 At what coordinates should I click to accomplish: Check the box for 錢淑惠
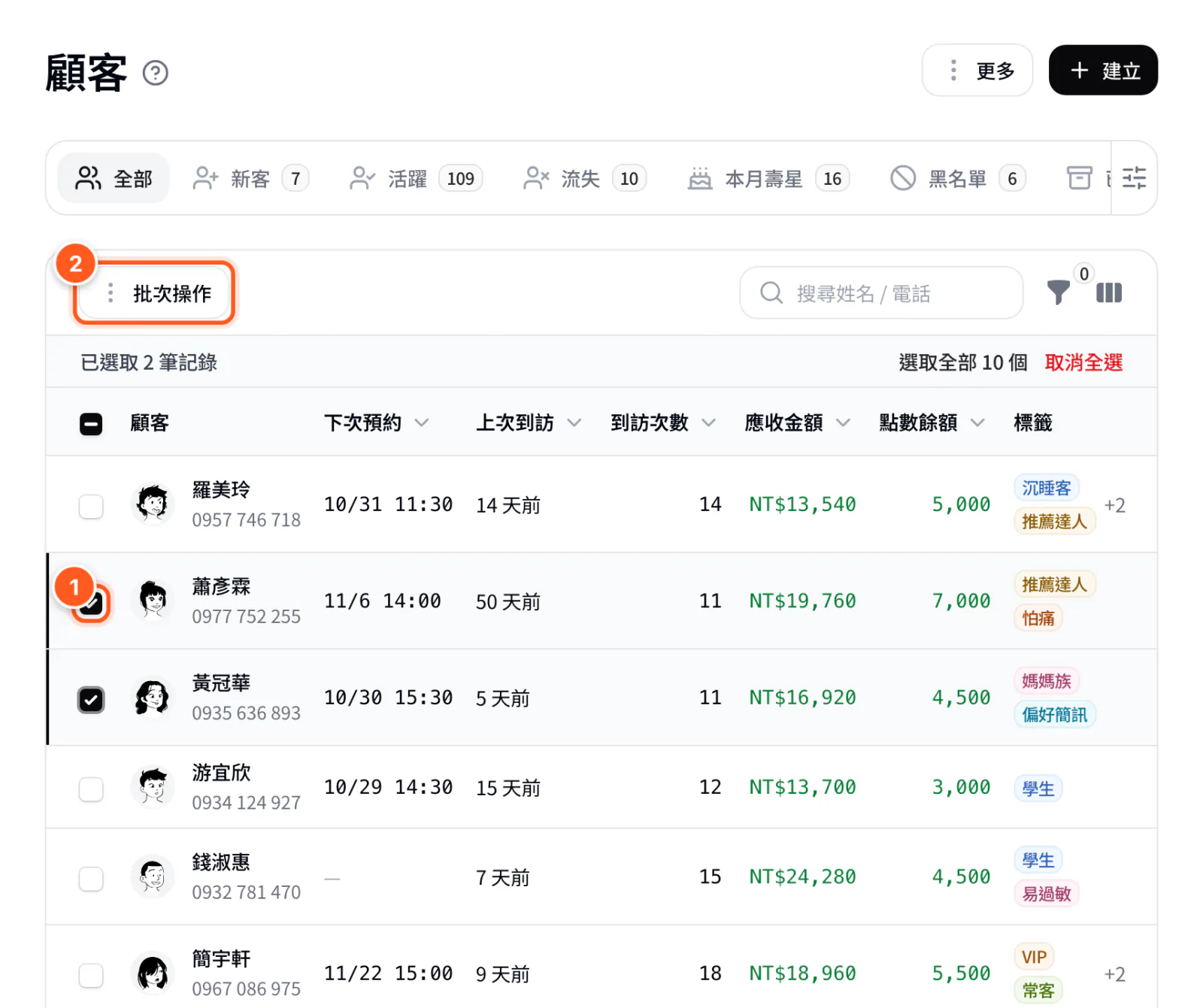91,879
